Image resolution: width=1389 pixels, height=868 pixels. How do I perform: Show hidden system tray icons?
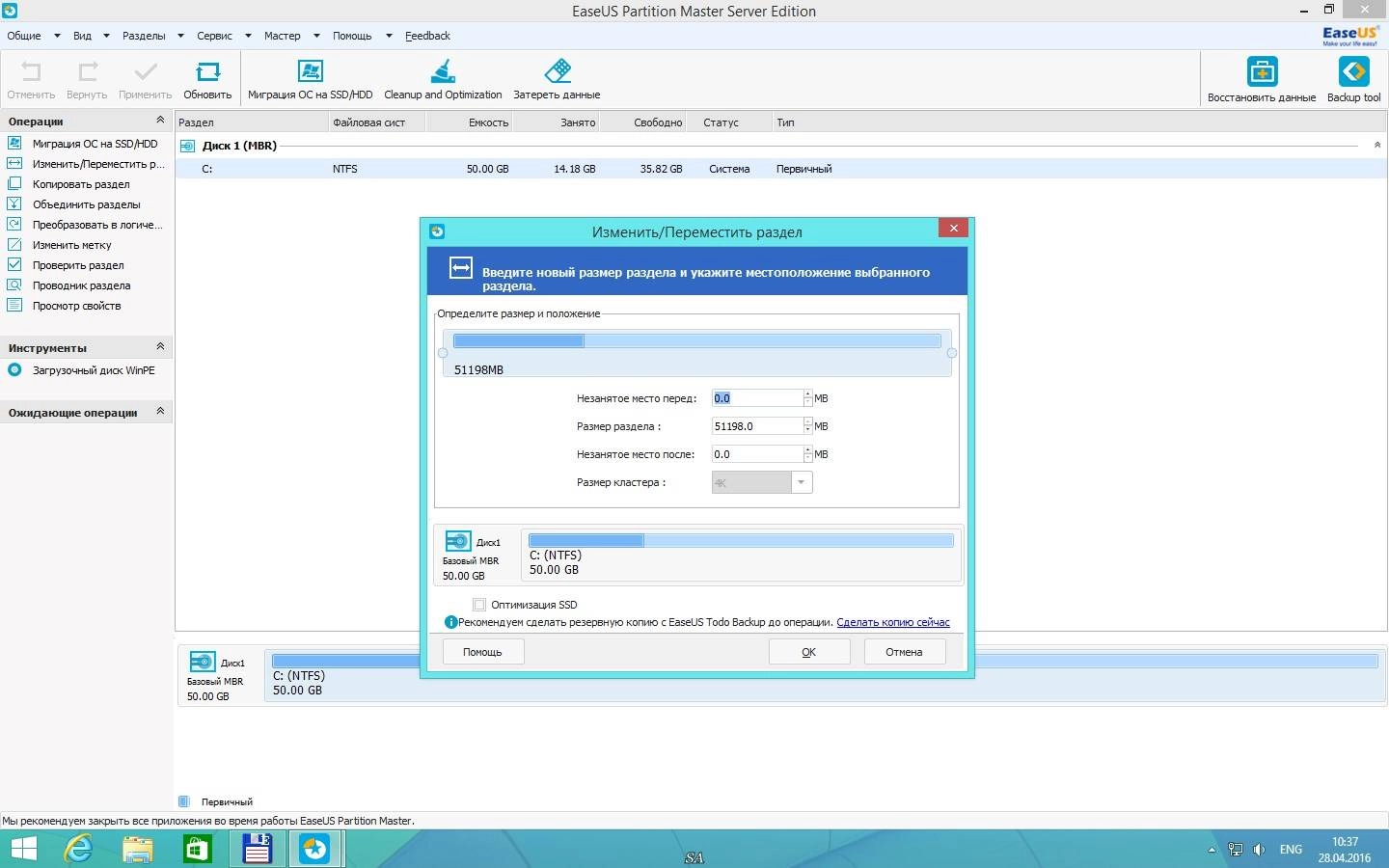pyautogui.click(x=1212, y=850)
